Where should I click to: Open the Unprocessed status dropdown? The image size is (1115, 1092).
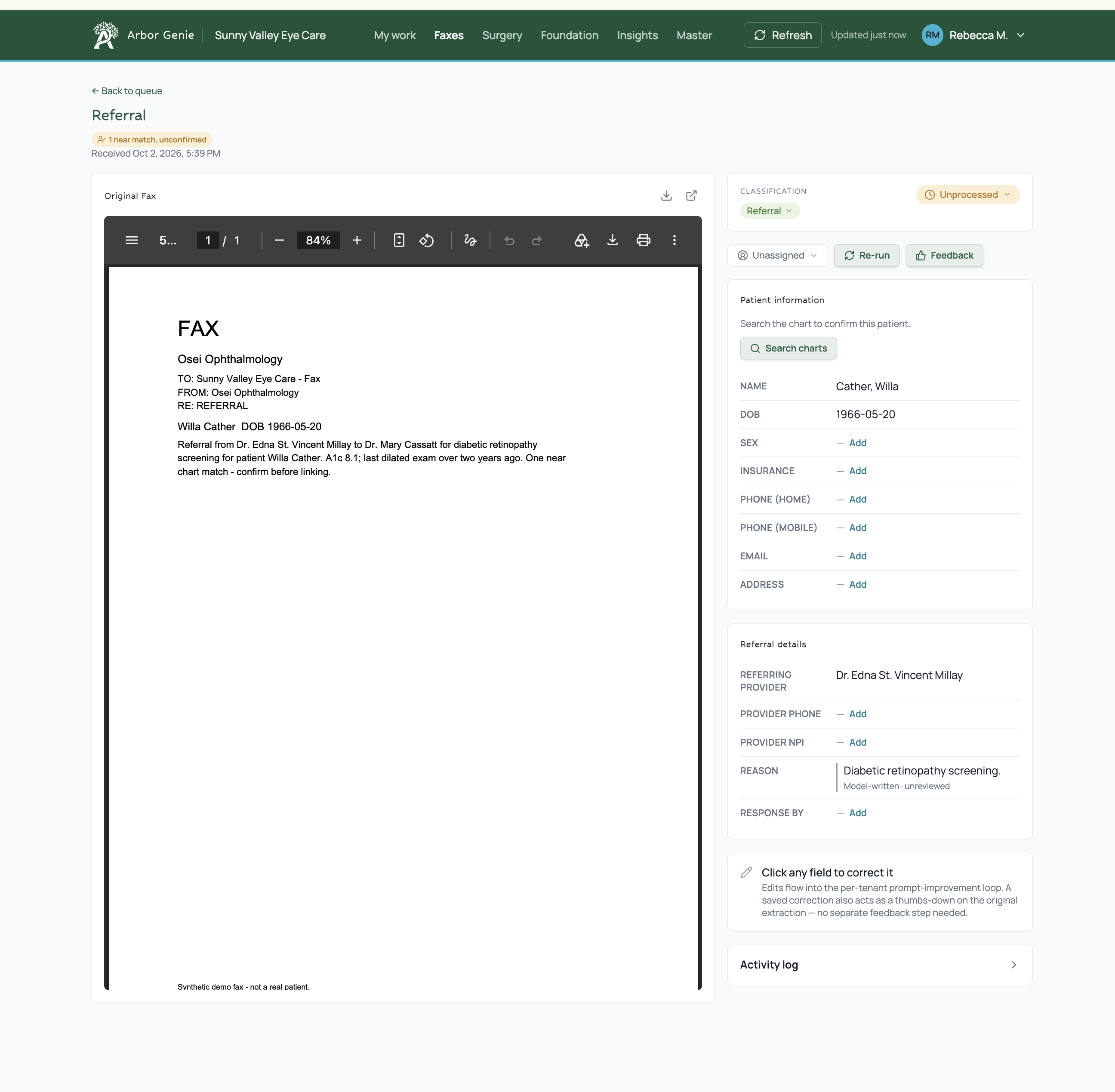click(968, 194)
